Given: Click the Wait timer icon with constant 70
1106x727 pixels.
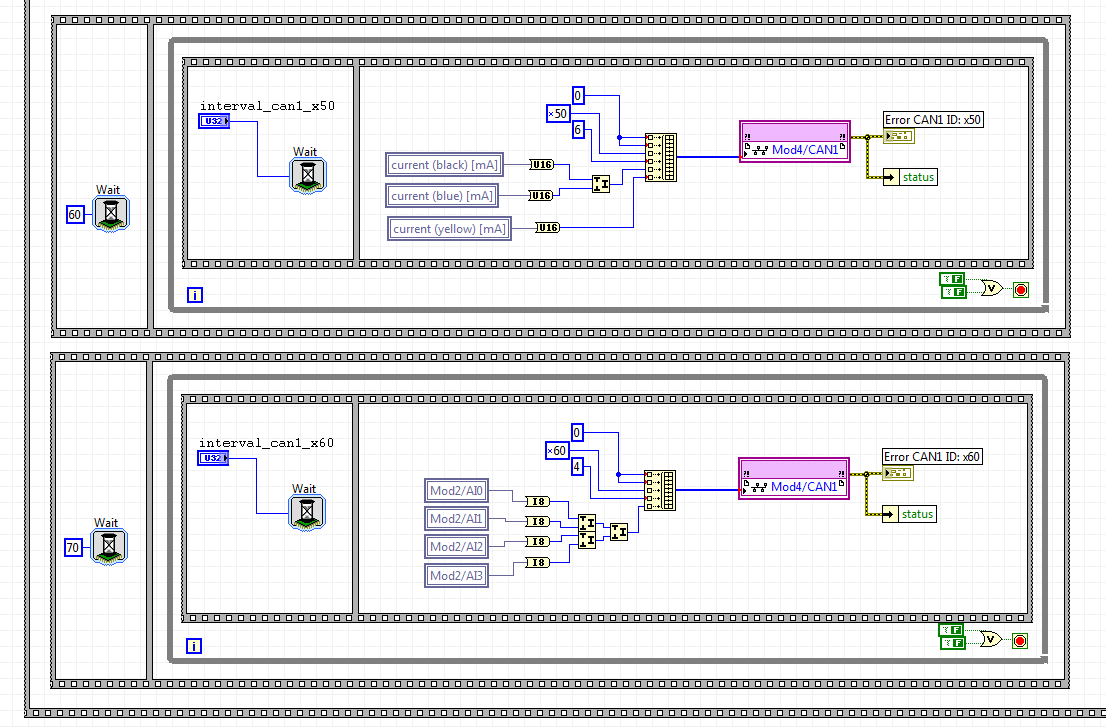Looking at the screenshot, I should 109,546.
